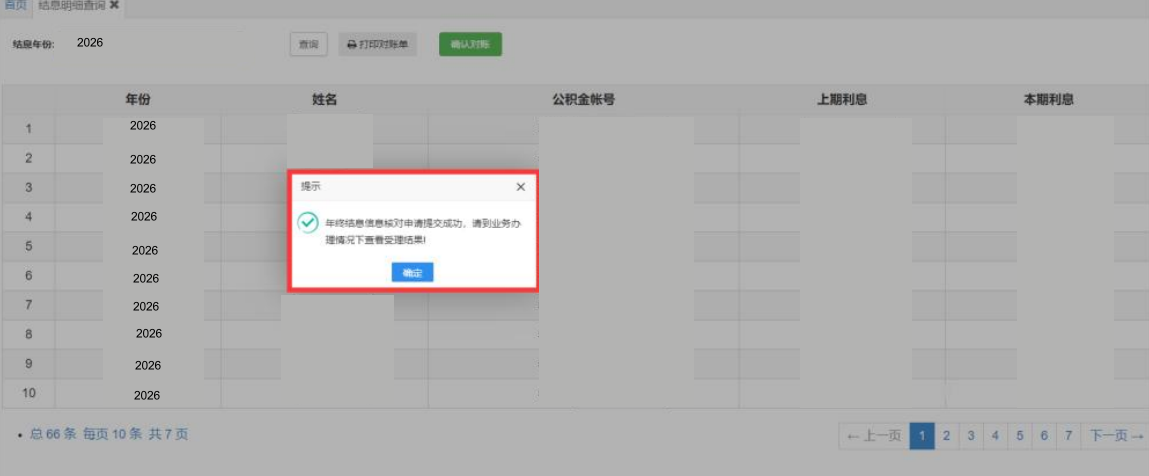Select row number 4 in table
Viewport: 1149px width, 476px height.
(29, 217)
